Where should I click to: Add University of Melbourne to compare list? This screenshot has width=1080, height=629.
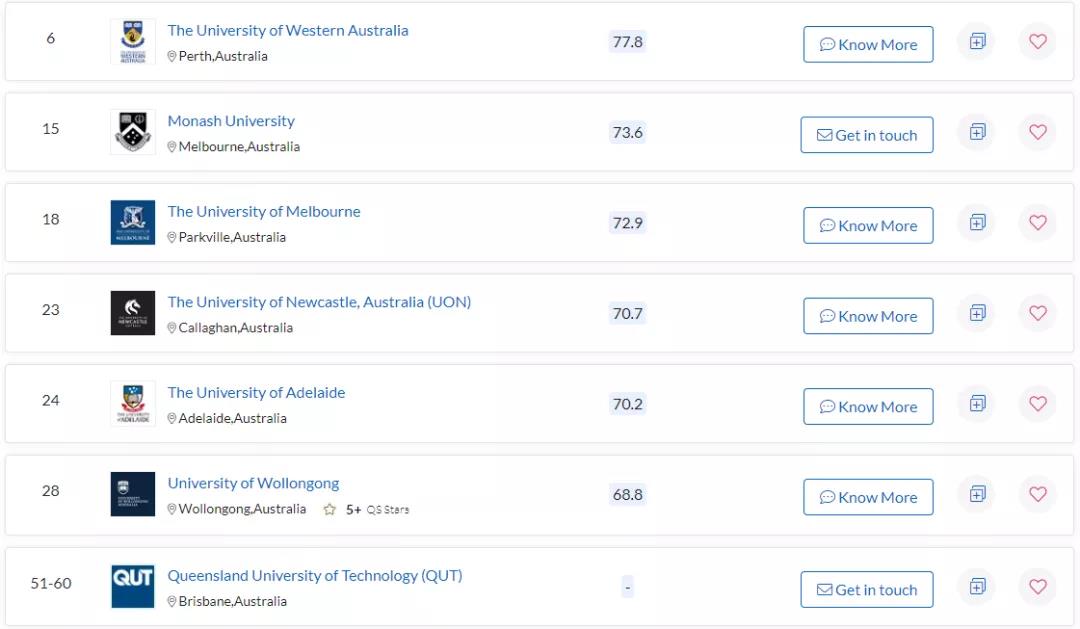click(x=977, y=222)
